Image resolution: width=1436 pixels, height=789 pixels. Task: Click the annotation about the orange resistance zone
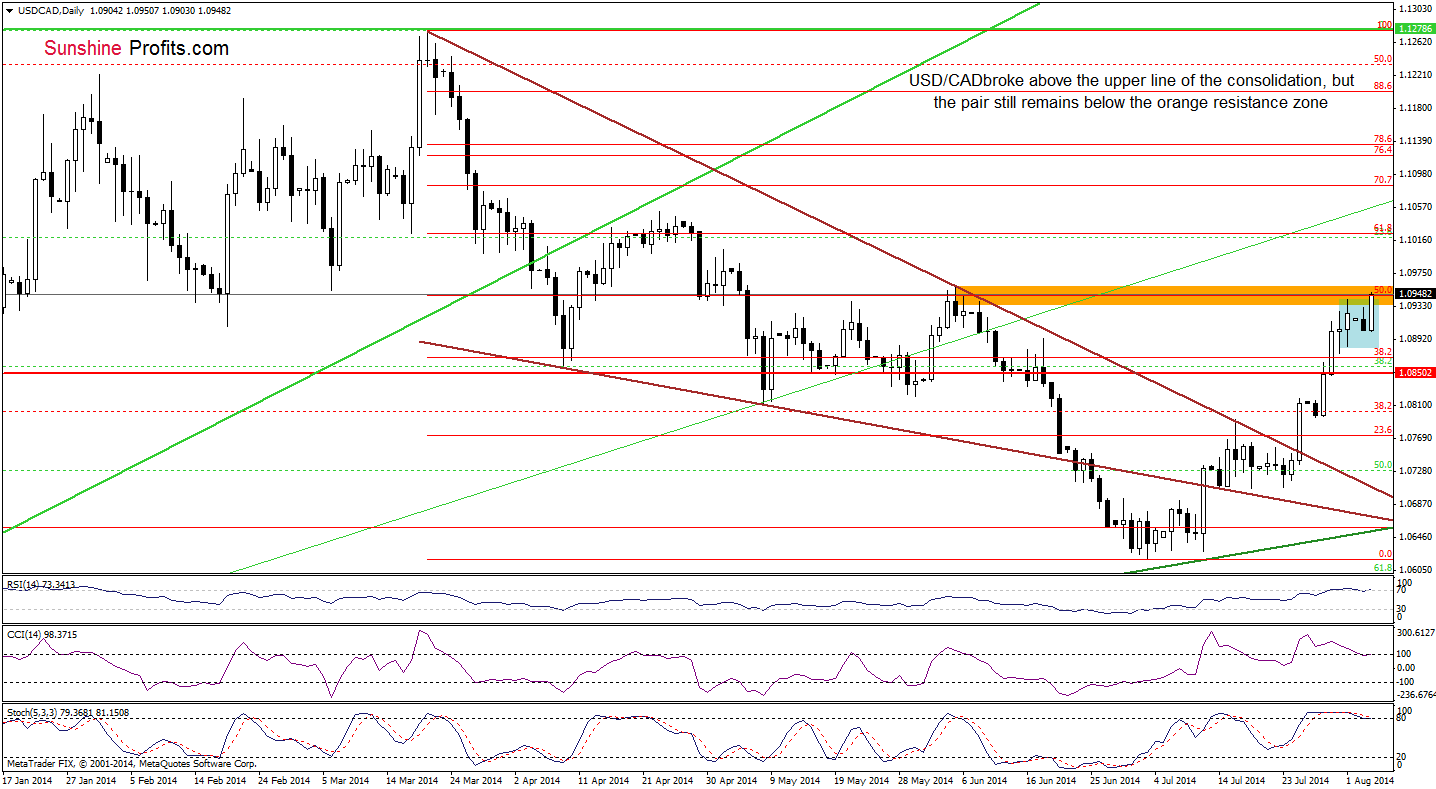coord(1132,91)
